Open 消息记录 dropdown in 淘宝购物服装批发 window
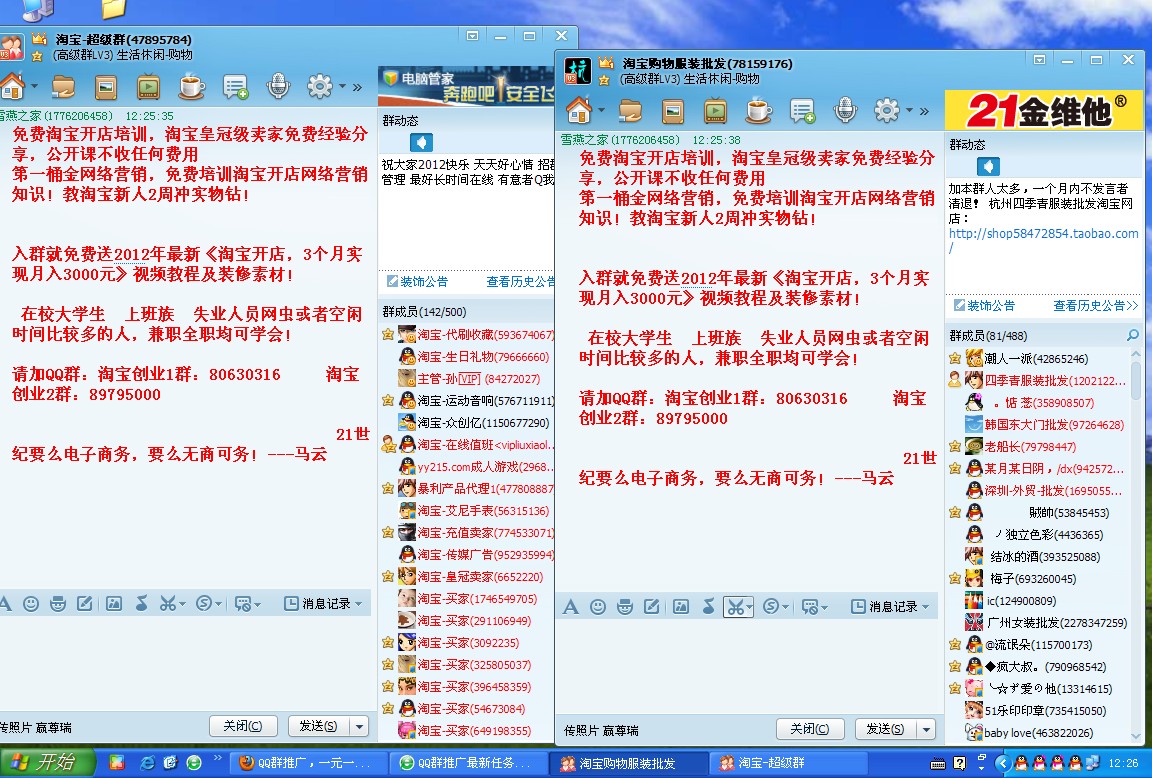 tap(890, 607)
